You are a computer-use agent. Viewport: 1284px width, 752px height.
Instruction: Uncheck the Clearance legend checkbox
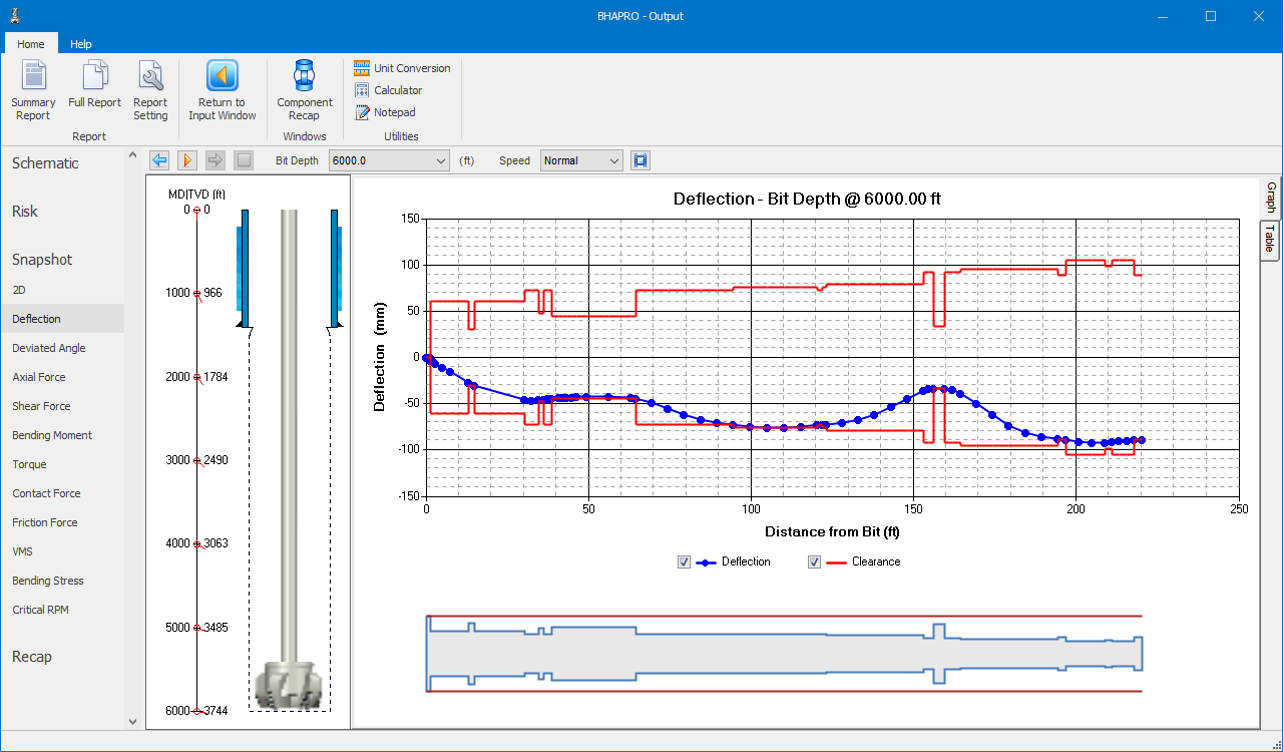[814, 562]
